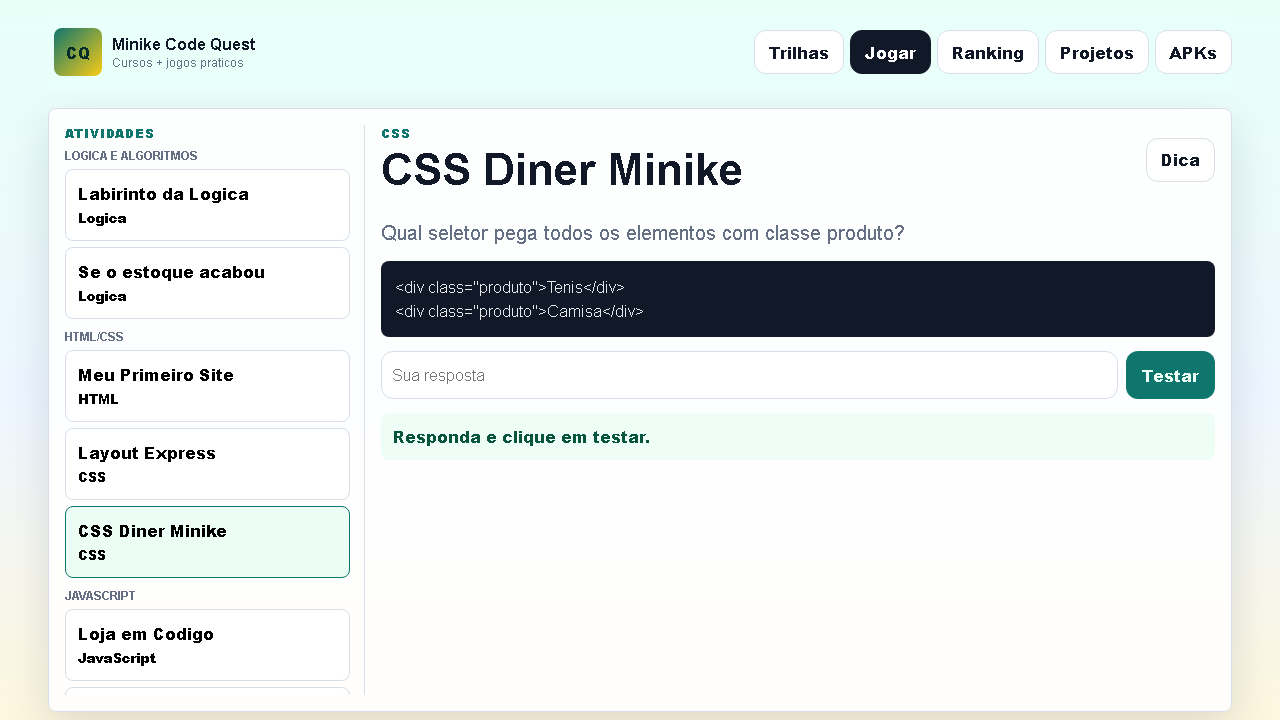Open the Se o estoque acabou activity

tap(207, 283)
